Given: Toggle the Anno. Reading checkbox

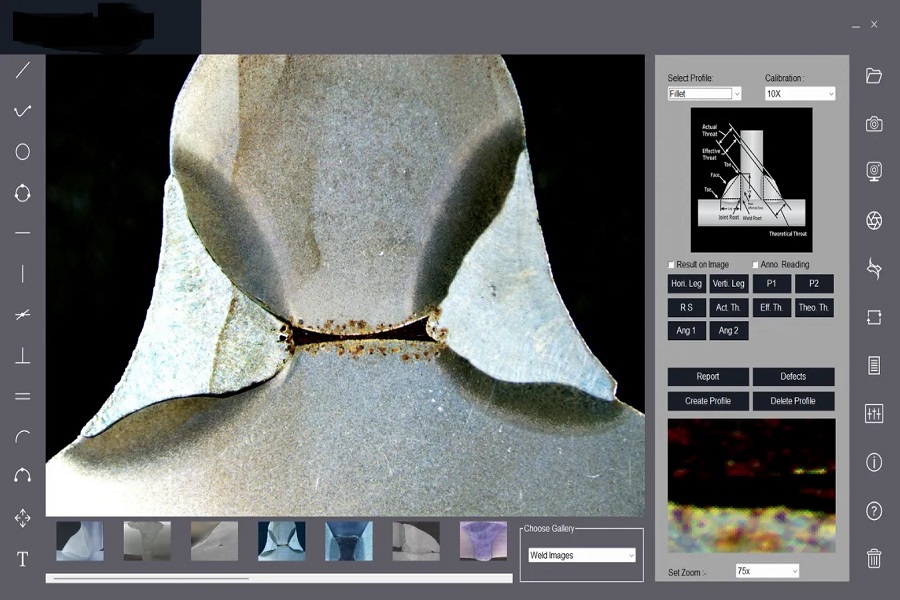Looking at the screenshot, I should 756,265.
